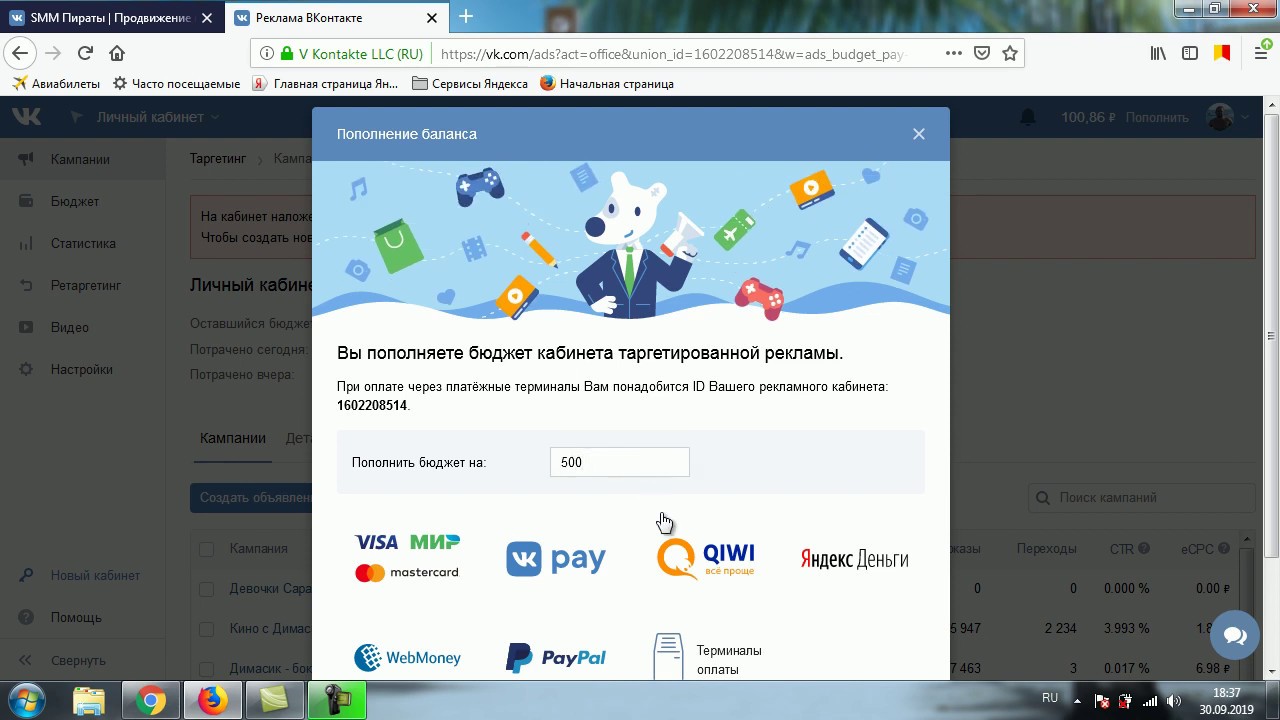Screen dimensions: 1280x720
Task: Switch to Кампании tab
Action: [x=233, y=438]
